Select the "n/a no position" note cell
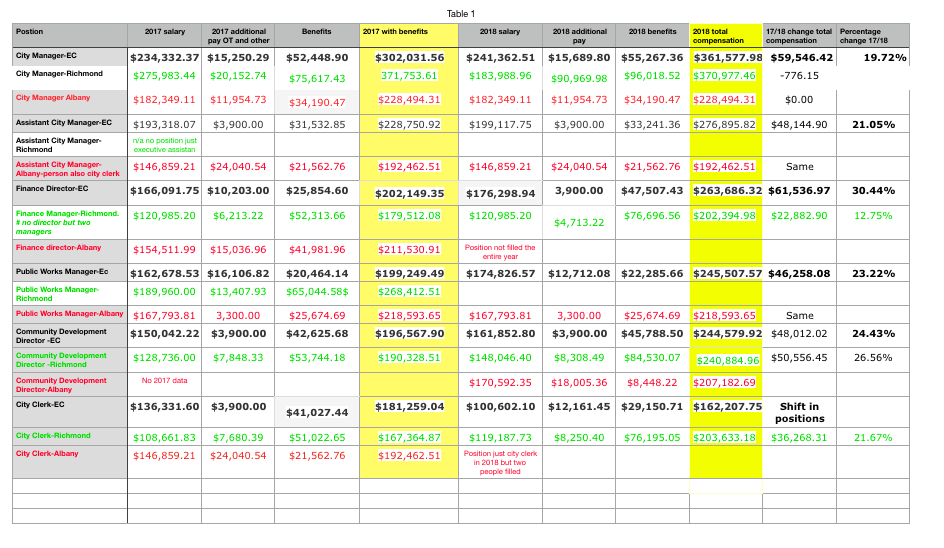 [x=164, y=145]
